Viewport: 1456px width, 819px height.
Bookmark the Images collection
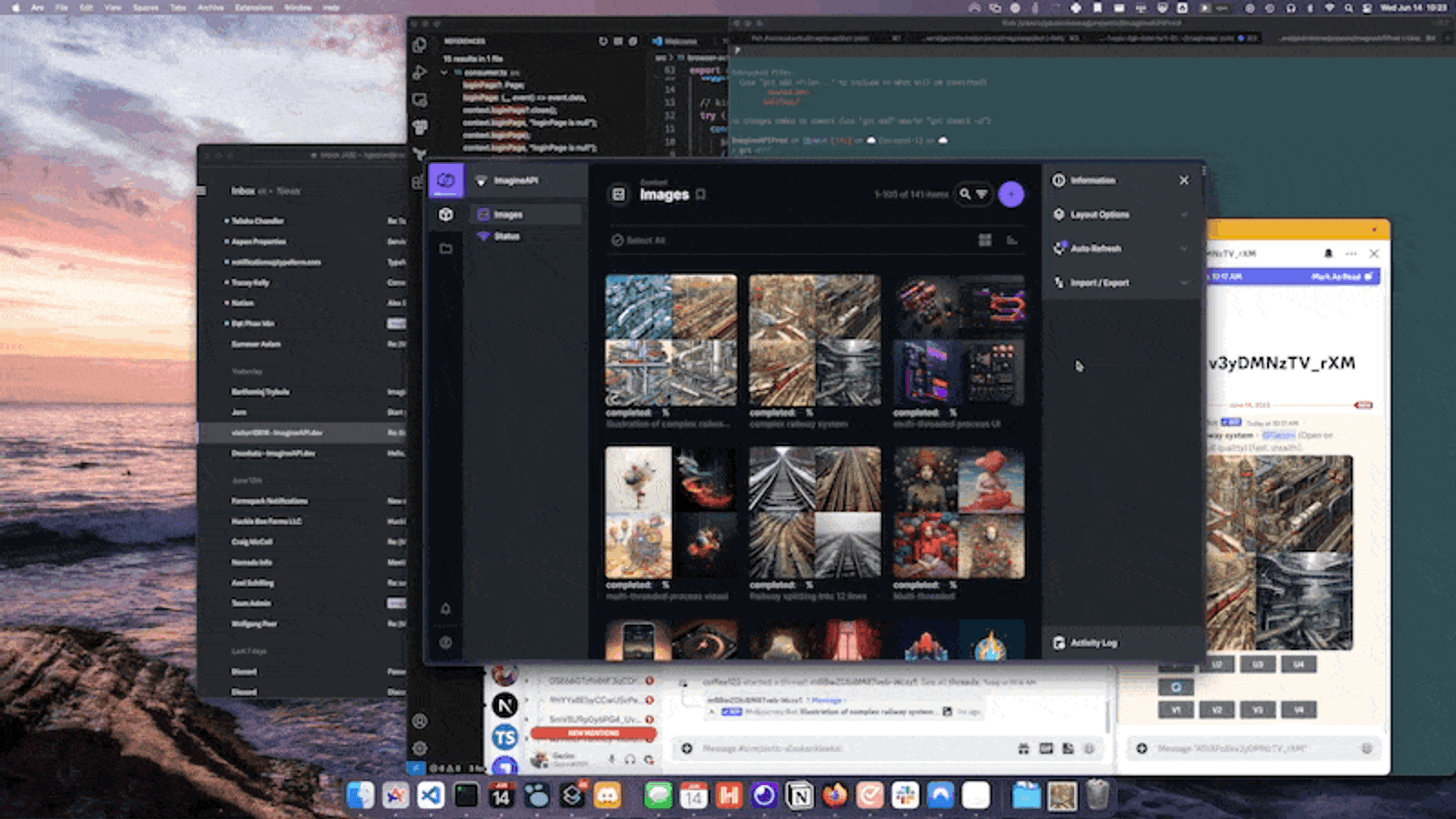point(700,194)
